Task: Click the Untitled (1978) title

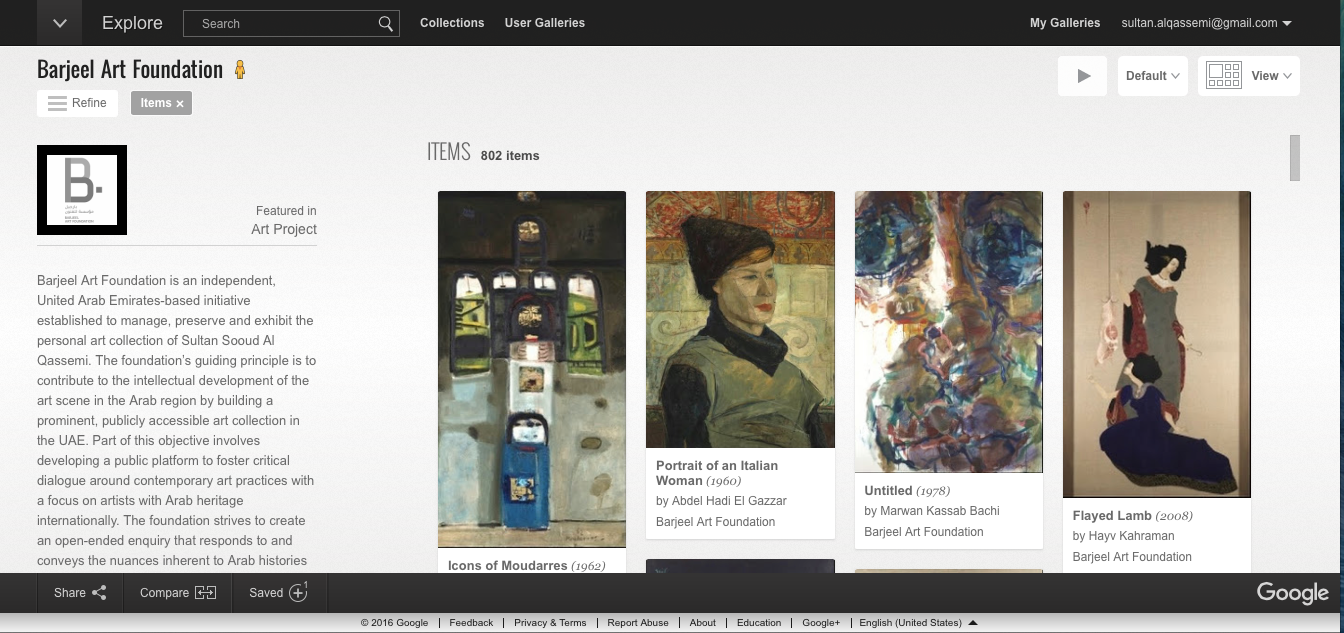Action: coord(907,491)
